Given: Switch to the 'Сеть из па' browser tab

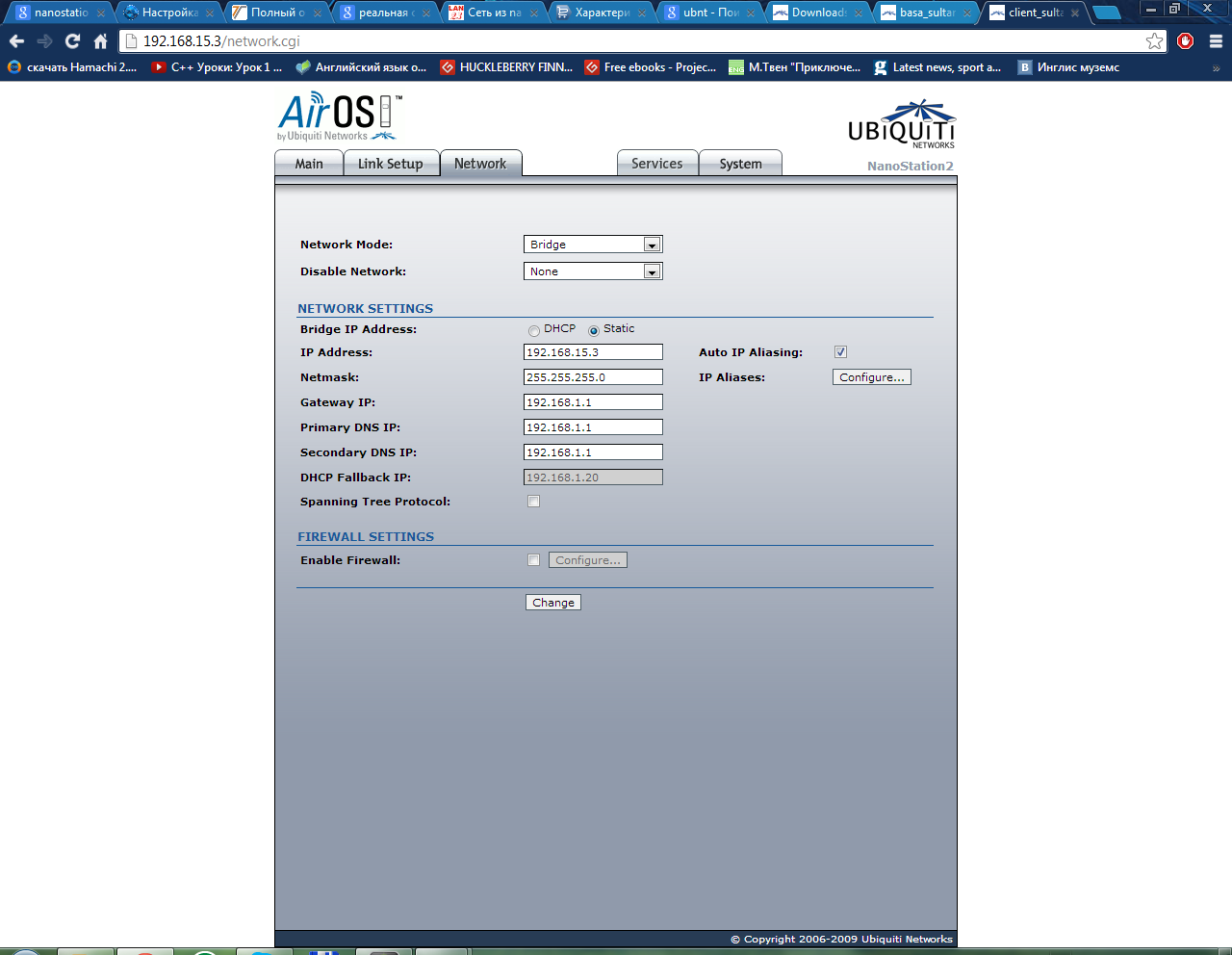Looking at the screenshot, I should 494,13.
